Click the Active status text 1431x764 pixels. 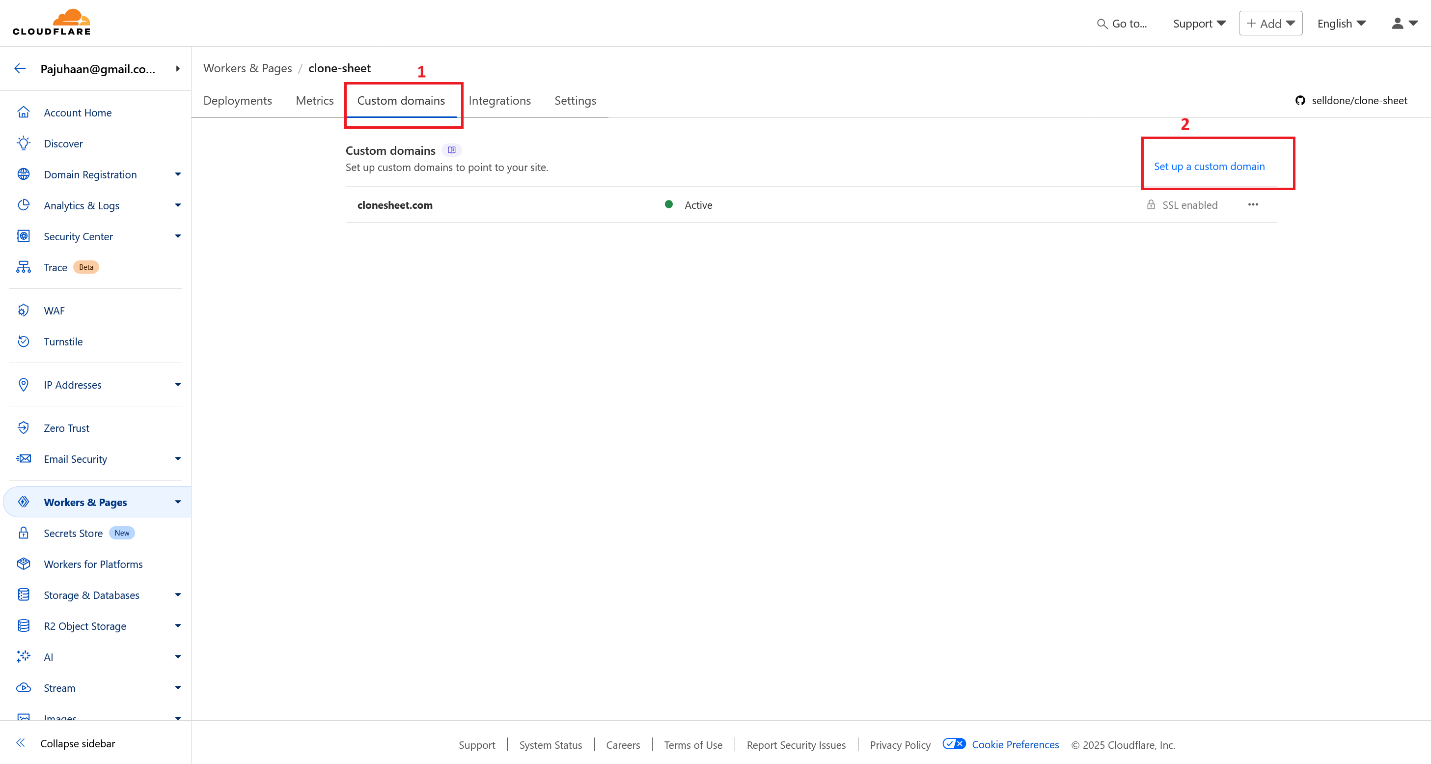pyautogui.click(x=698, y=205)
